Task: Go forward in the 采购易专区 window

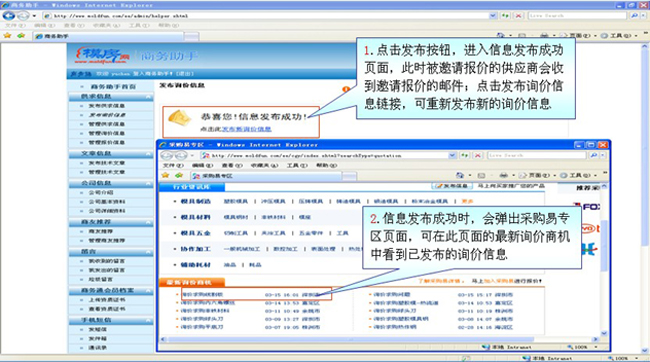Action: (180, 155)
